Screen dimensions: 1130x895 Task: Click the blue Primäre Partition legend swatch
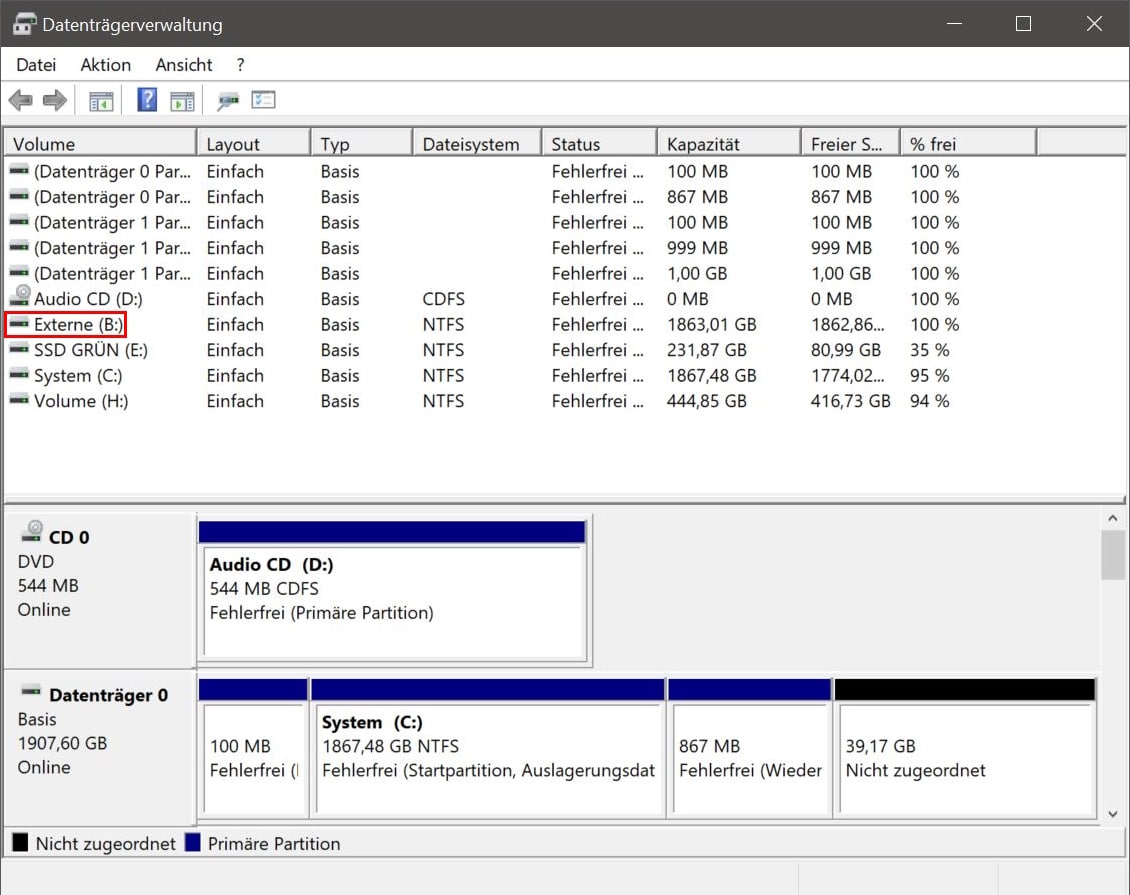pyautogui.click(x=192, y=842)
